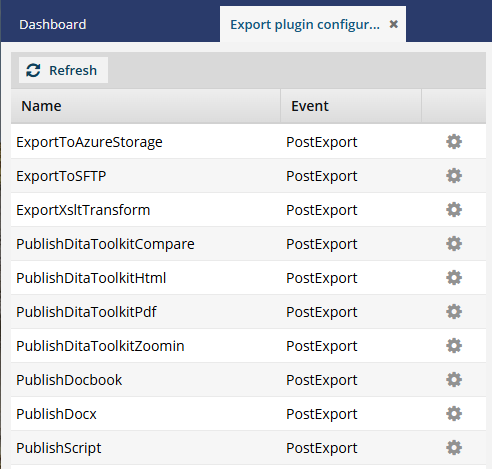Select the PublishDitaToolkitPdf name cell
Viewport: 492px width, 469px height.
click(146, 312)
